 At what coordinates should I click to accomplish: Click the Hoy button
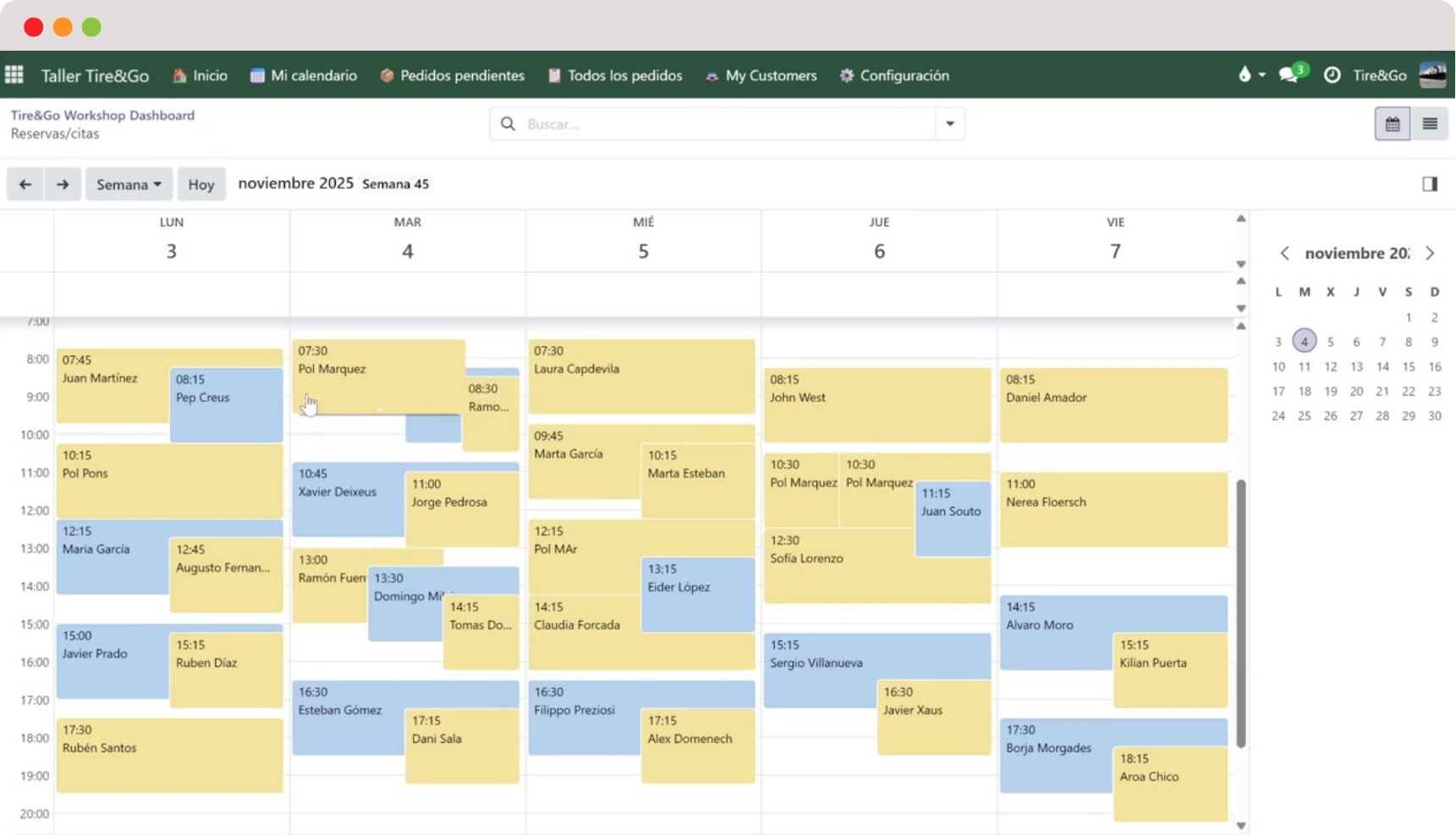click(201, 184)
